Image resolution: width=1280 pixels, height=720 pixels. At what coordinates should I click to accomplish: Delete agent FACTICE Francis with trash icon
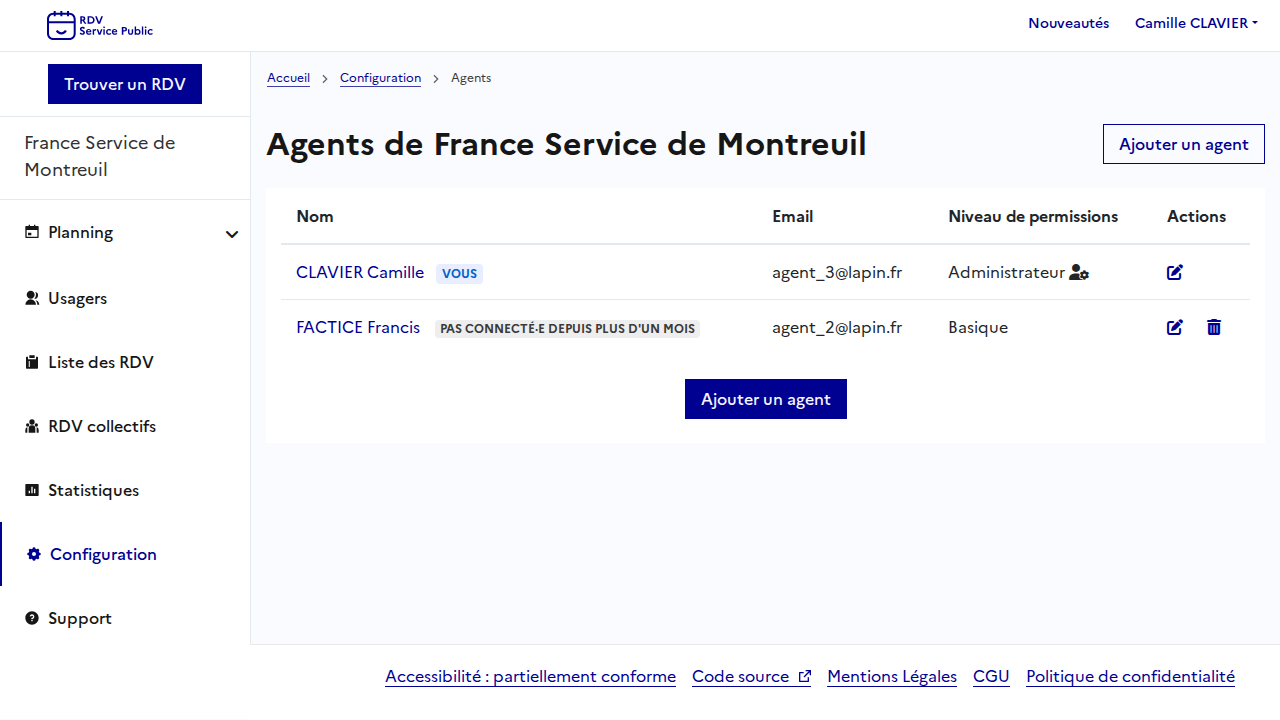coord(1214,327)
